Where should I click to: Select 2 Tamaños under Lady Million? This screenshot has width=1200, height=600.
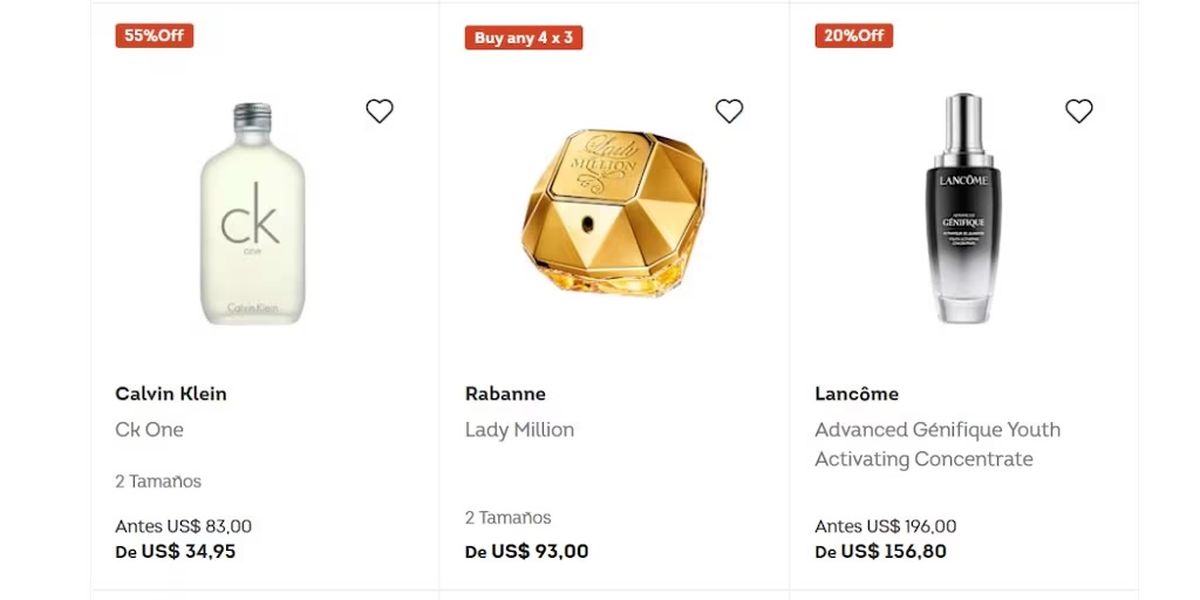coord(508,518)
